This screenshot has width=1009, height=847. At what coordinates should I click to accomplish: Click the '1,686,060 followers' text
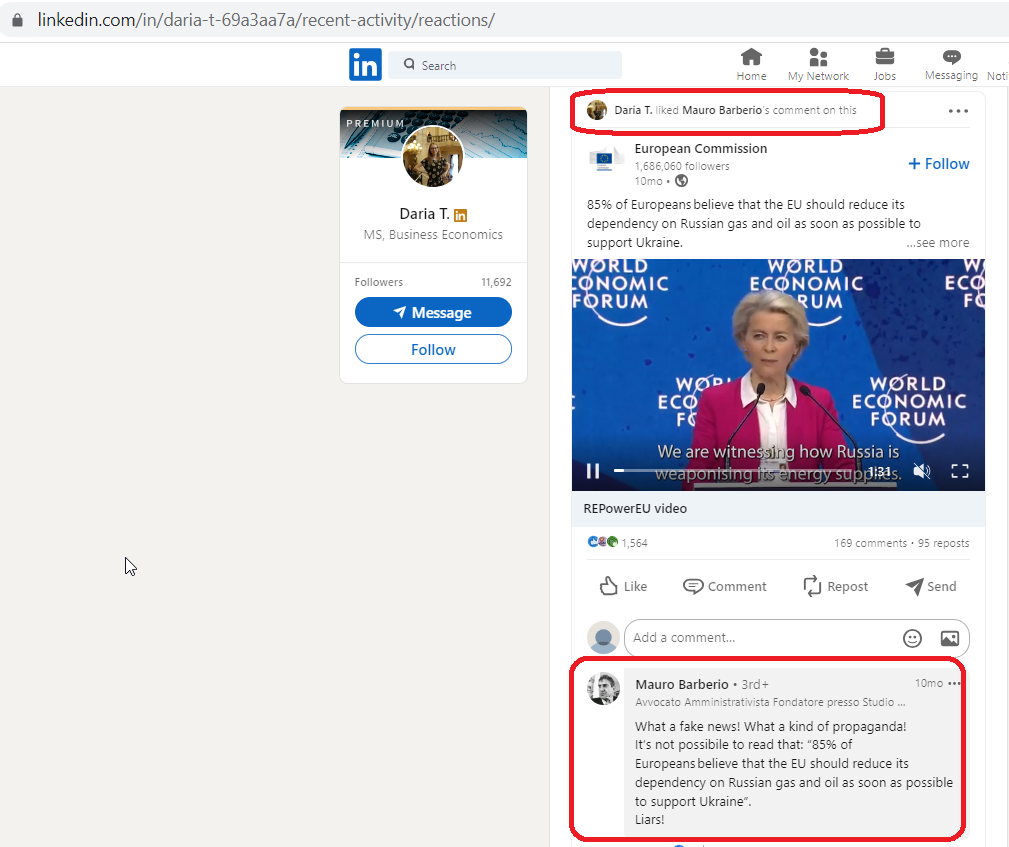click(x=682, y=166)
